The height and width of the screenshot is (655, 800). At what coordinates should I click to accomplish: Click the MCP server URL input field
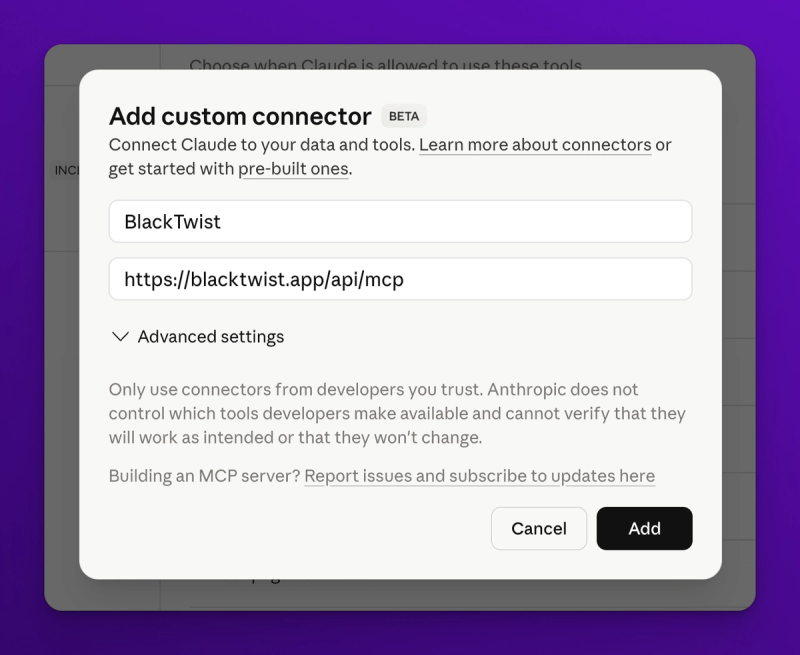coord(400,279)
